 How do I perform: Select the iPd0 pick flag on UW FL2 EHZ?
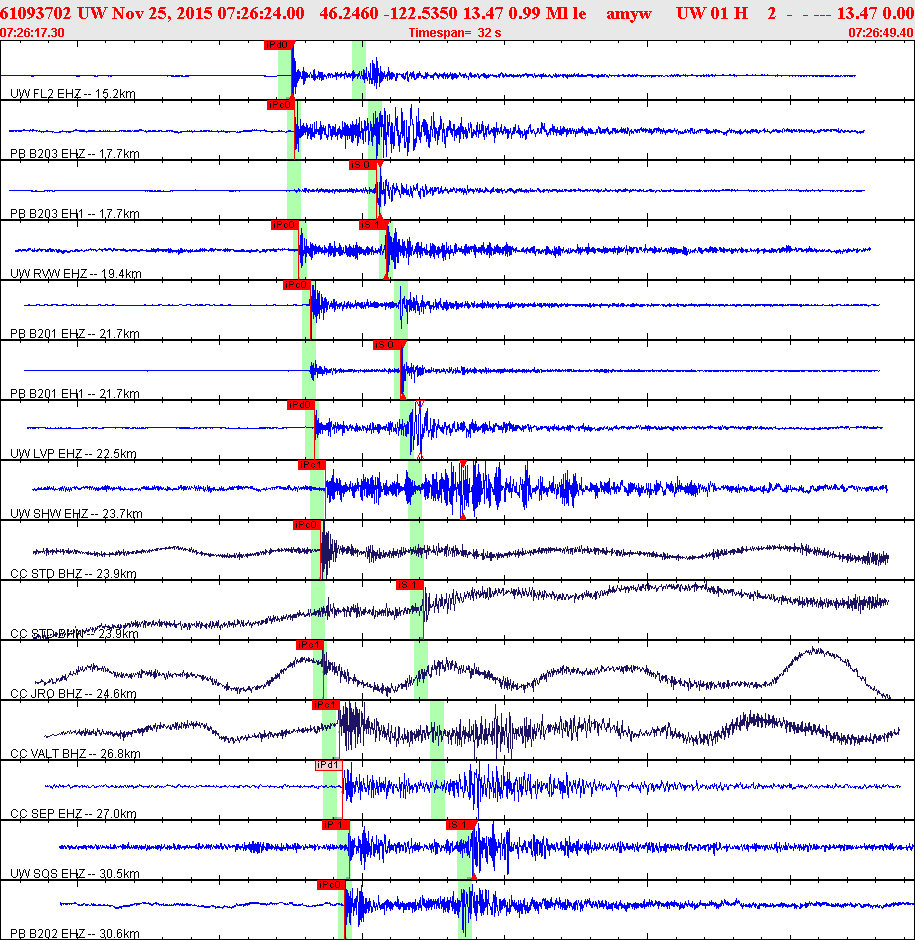coord(278,45)
